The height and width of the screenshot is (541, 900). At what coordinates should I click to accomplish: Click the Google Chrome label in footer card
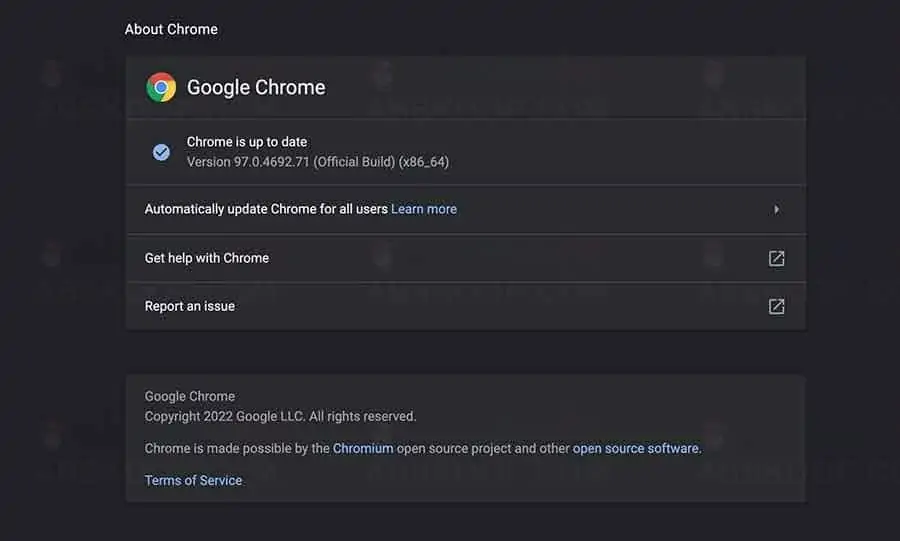click(x=190, y=396)
